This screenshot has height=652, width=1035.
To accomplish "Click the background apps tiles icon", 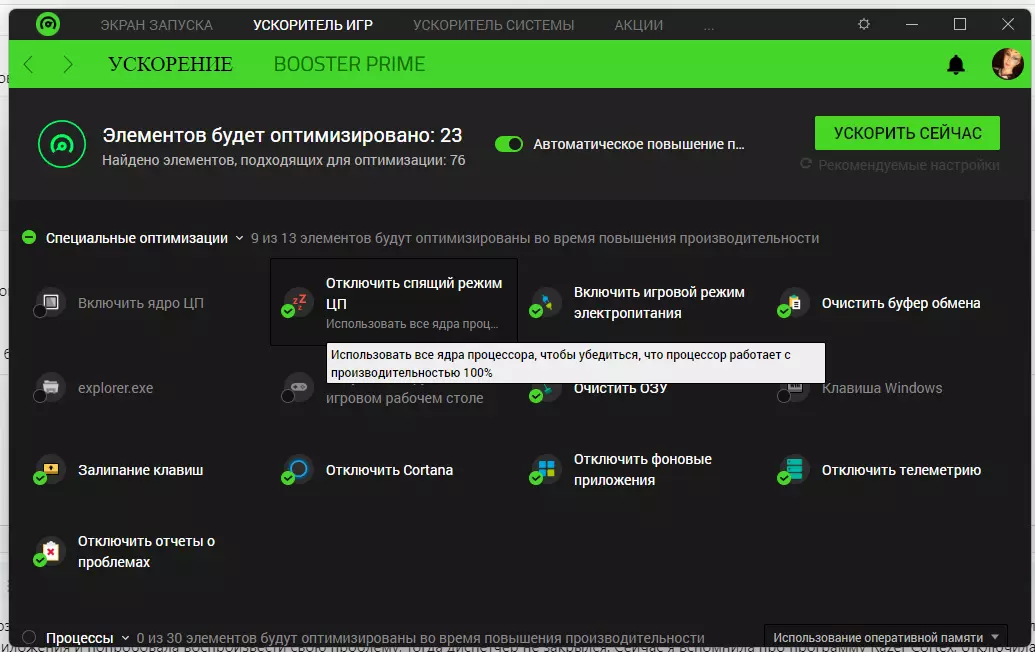I will coord(547,469).
